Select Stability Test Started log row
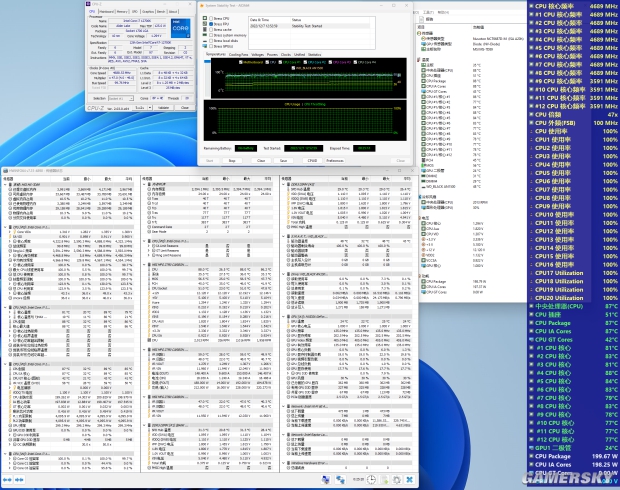The width and height of the screenshot is (620, 490). 310,26
